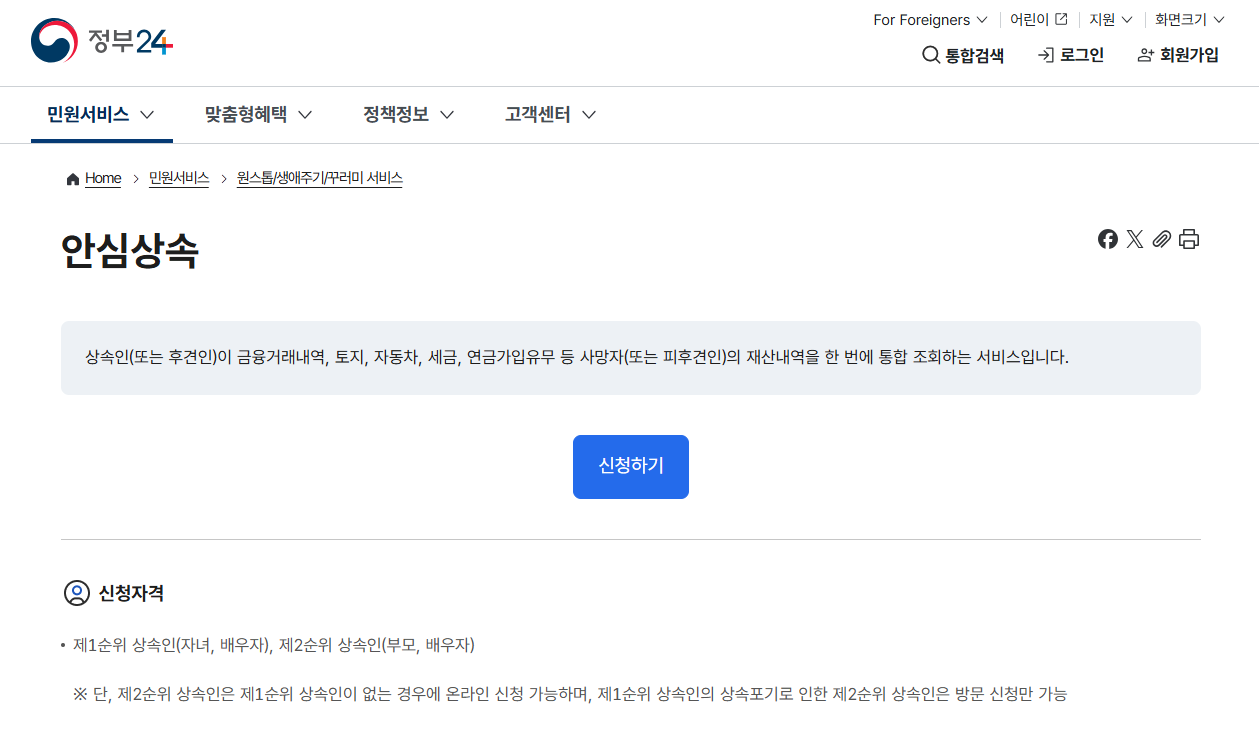Click the 신청하기 button
The height and width of the screenshot is (739, 1259).
click(631, 466)
